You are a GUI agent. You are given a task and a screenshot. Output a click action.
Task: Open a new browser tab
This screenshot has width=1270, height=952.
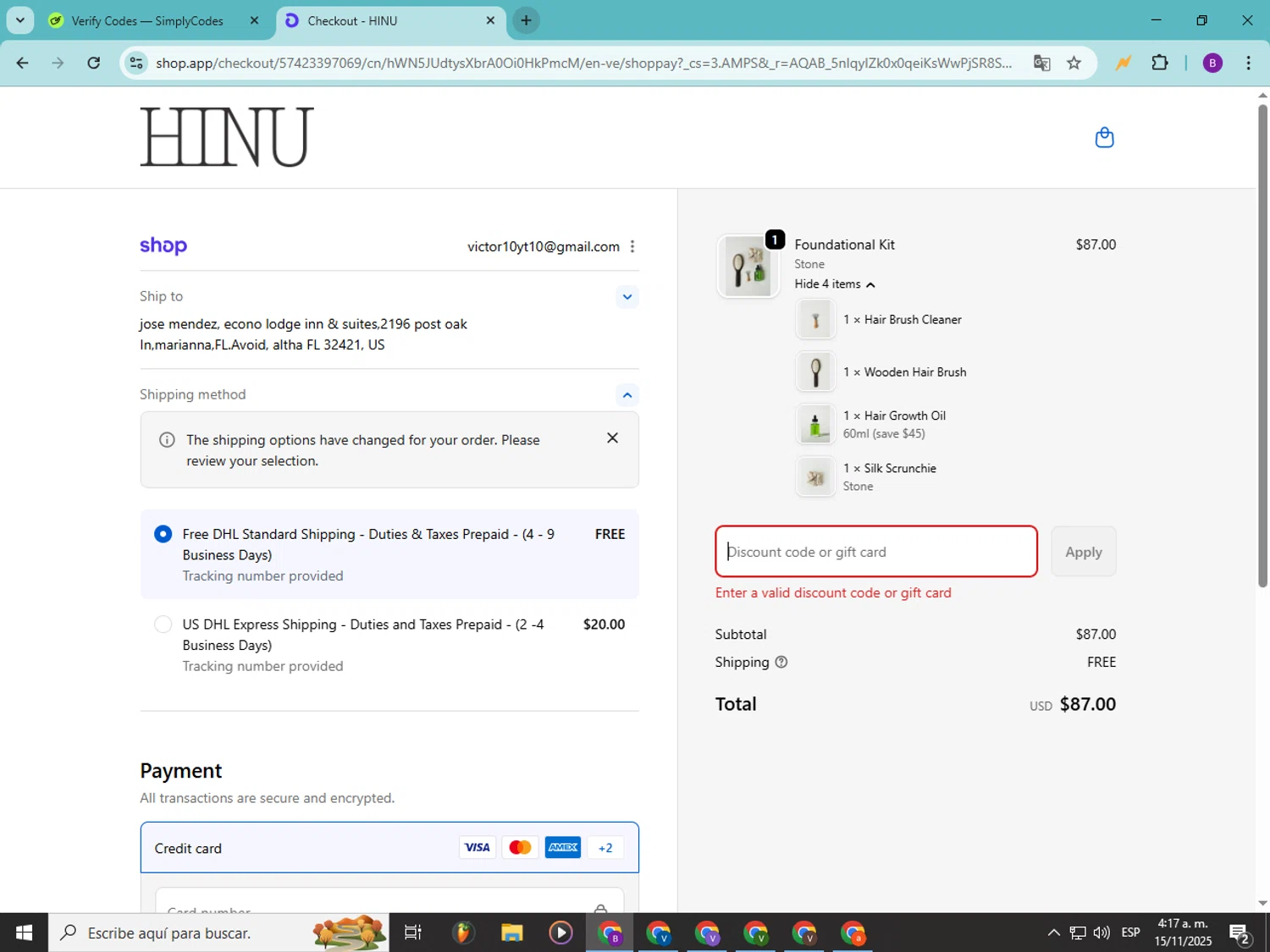click(x=526, y=20)
